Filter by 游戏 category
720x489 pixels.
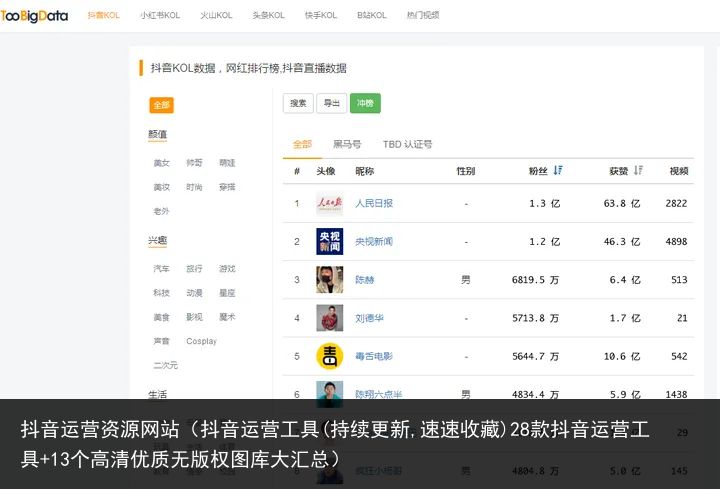pos(227,269)
